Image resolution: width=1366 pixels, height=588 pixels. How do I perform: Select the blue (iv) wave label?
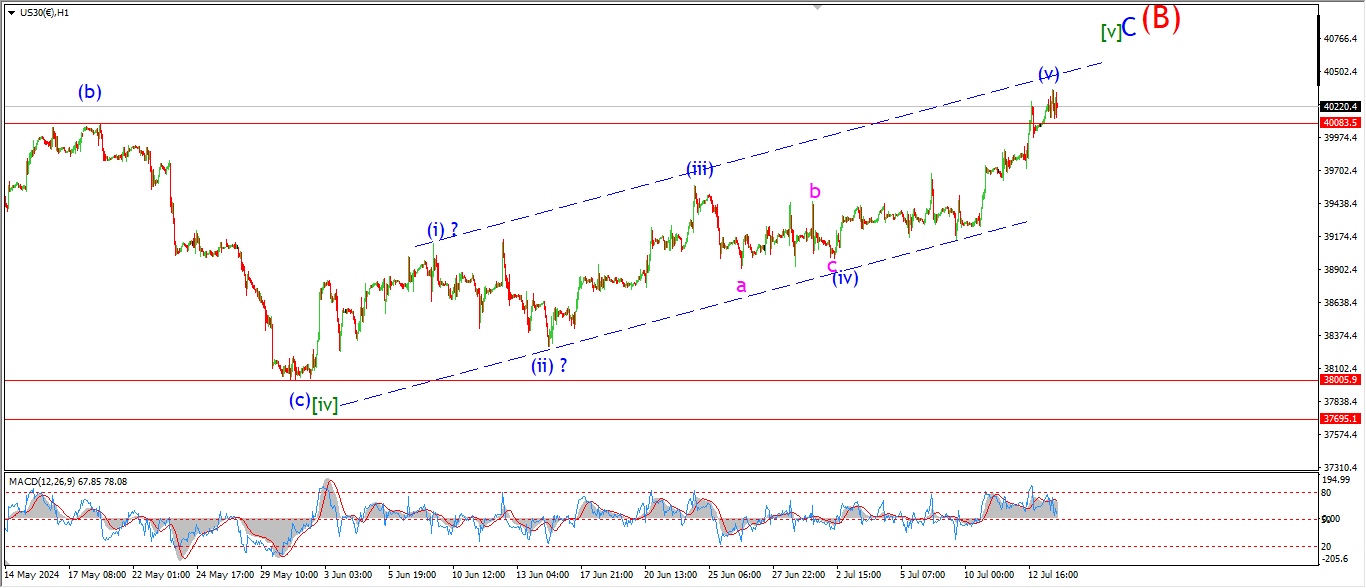click(x=845, y=277)
